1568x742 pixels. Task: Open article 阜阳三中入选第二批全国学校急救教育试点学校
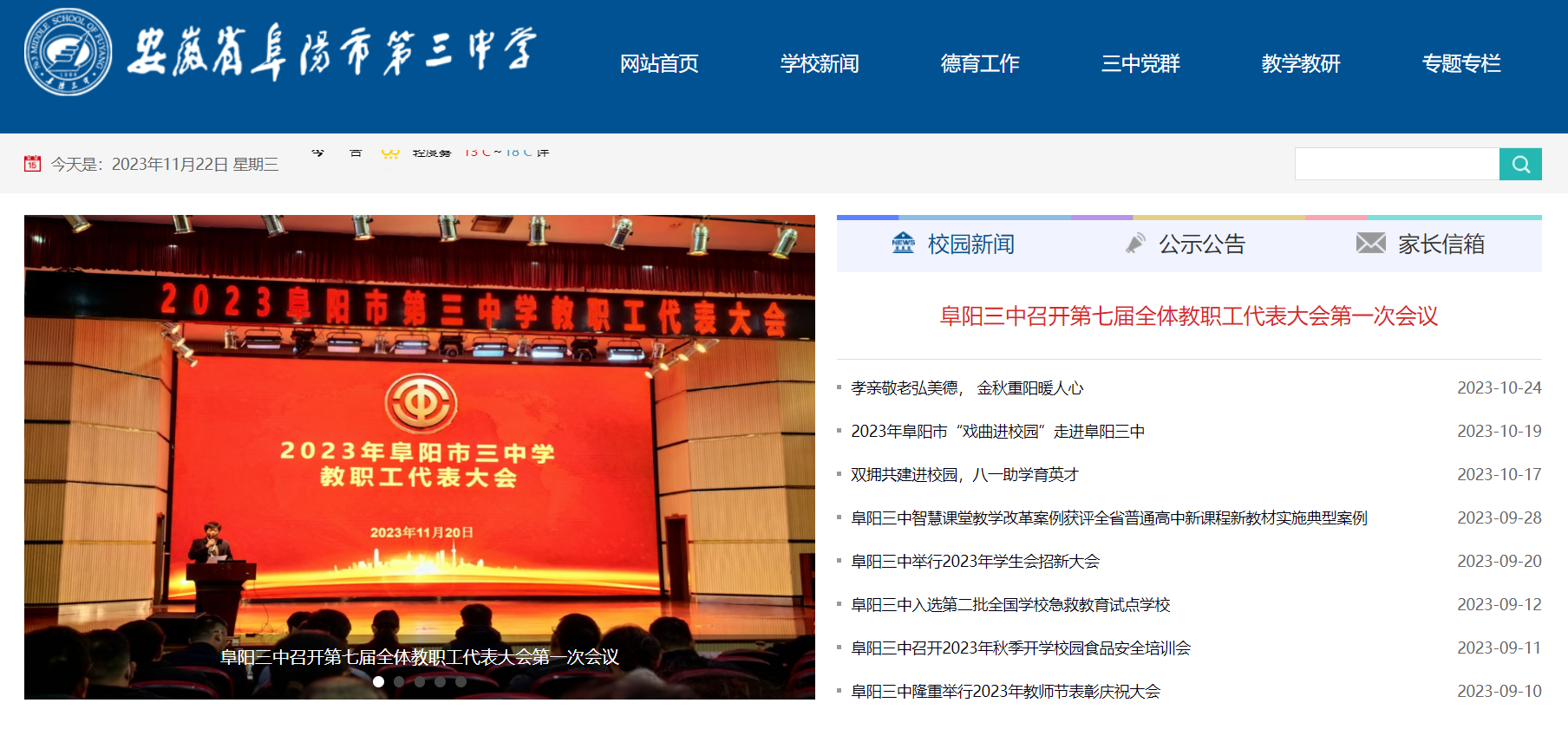pyautogui.click(x=1010, y=605)
